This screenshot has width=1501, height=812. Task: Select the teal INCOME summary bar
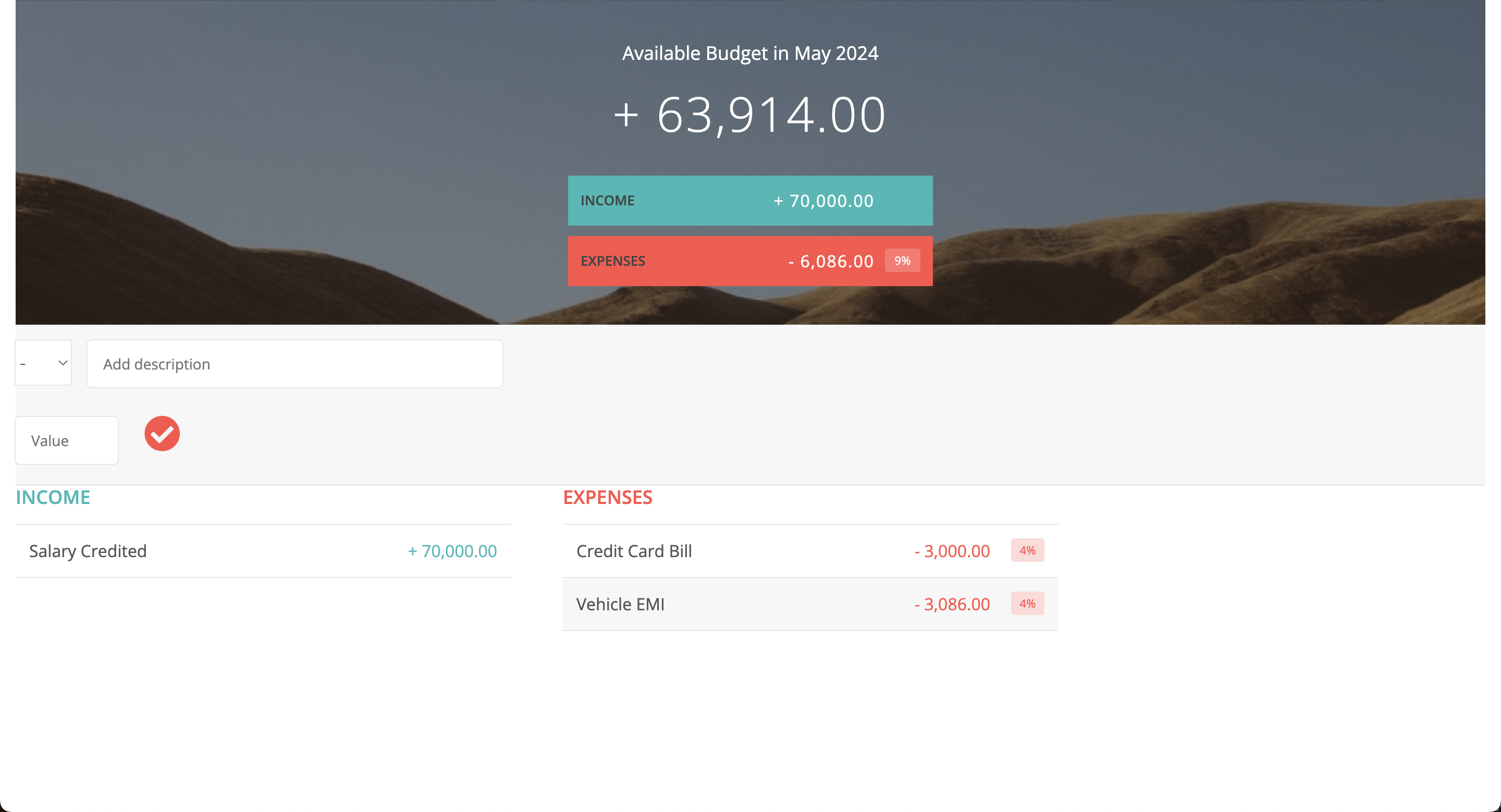(x=750, y=200)
